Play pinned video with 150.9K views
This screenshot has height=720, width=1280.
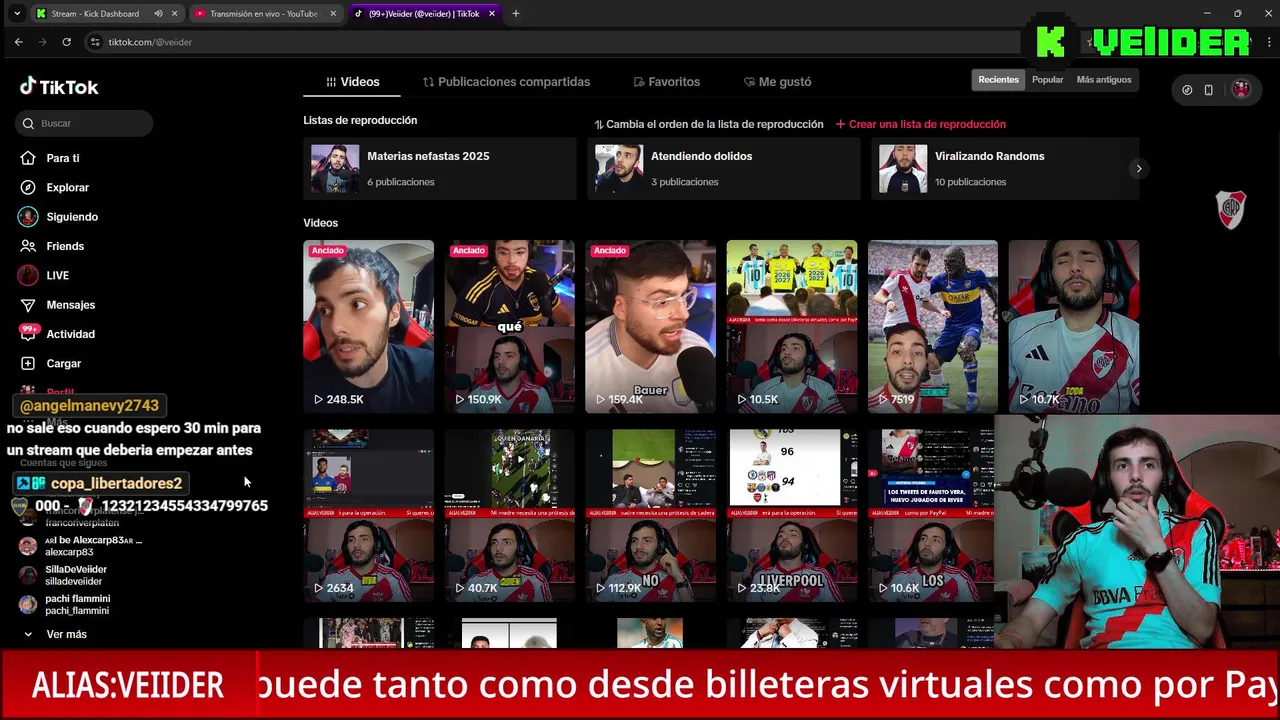click(510, 326)
